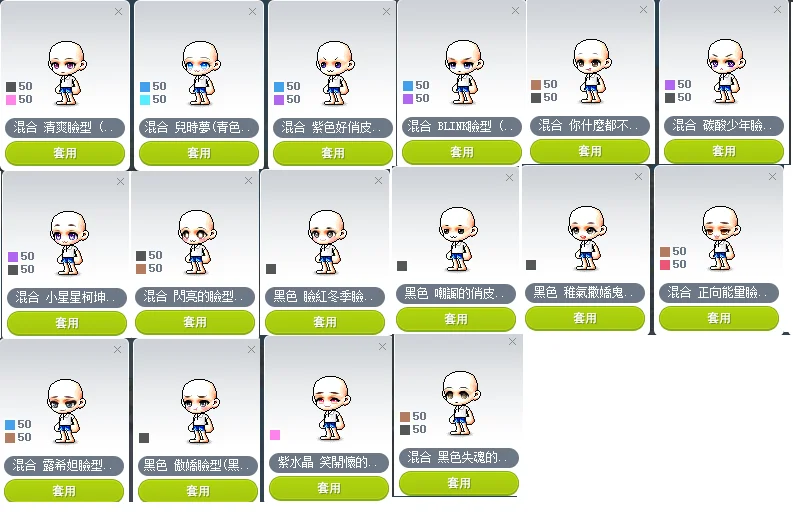The width and height of the screenshot is (793, 512).
Task: Select the 你什麼都不 character preview
Action: pyautogui.click(x=593, y=71)
